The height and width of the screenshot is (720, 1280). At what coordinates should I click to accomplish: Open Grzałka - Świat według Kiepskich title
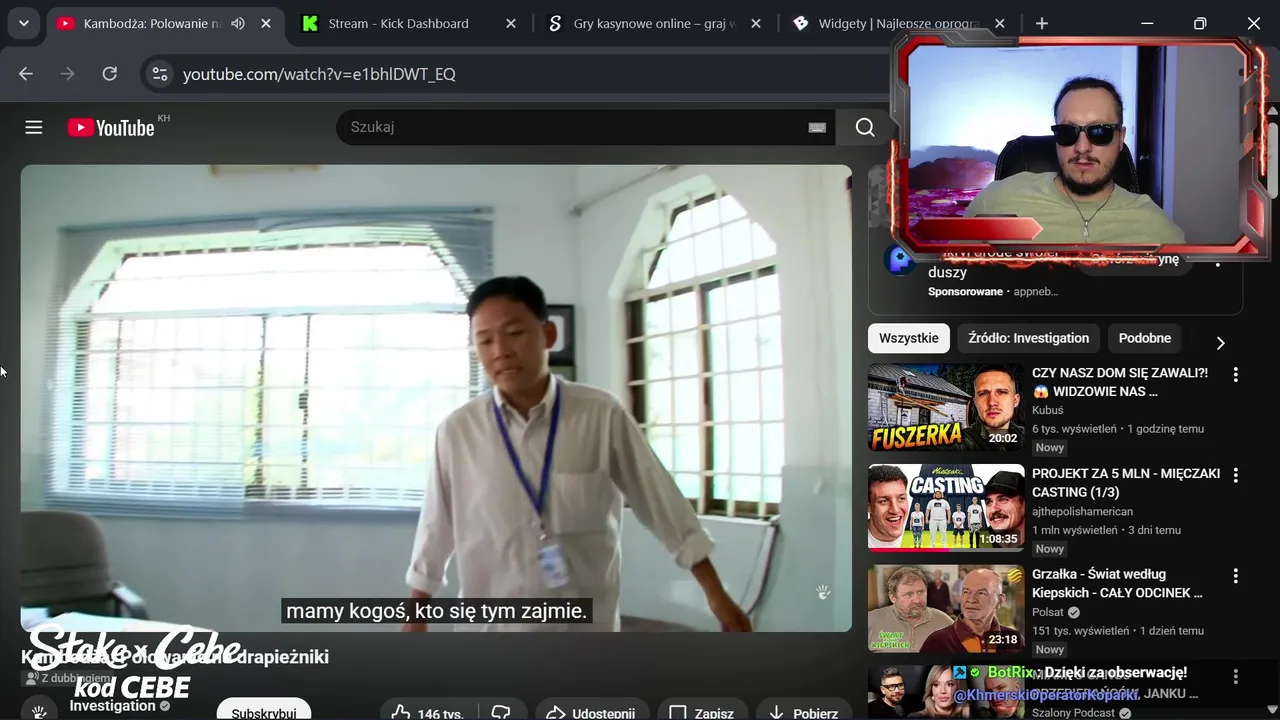[1117, 584]
